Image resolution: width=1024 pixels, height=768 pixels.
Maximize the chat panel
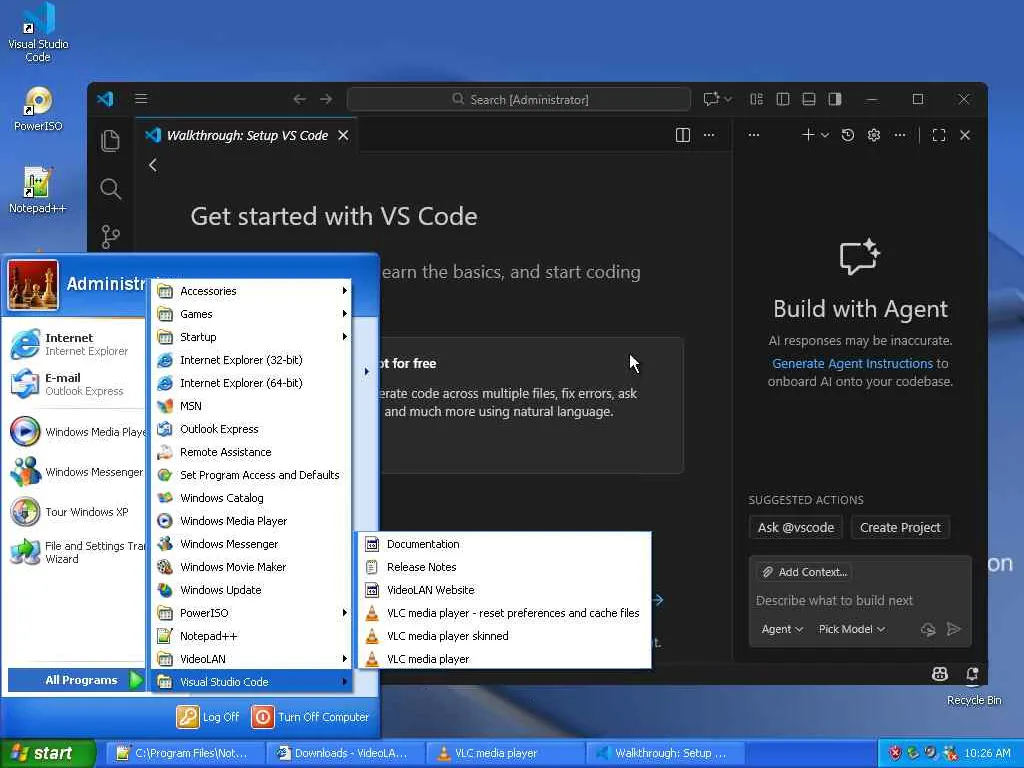pos(939,135)
